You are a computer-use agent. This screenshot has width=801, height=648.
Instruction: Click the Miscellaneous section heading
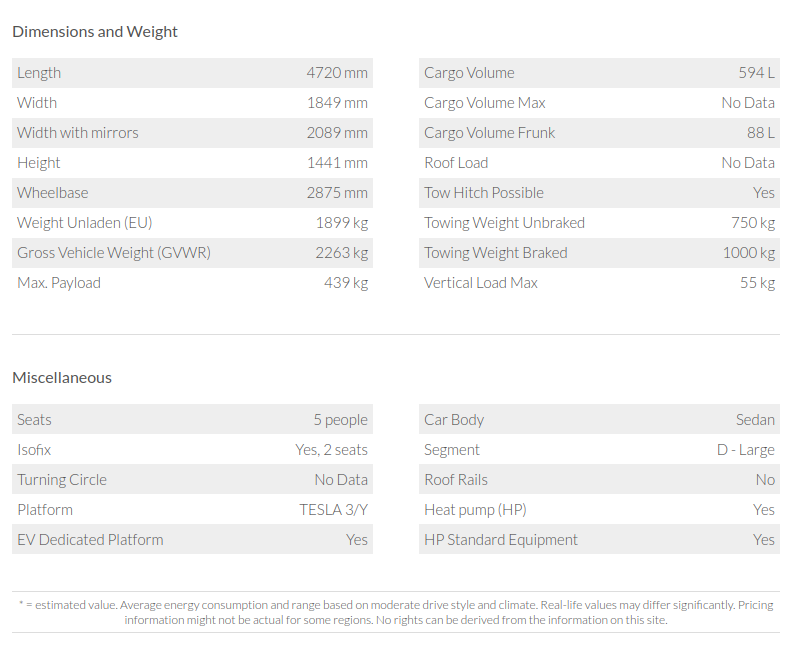pyautogui.click(x=62, y=377)
